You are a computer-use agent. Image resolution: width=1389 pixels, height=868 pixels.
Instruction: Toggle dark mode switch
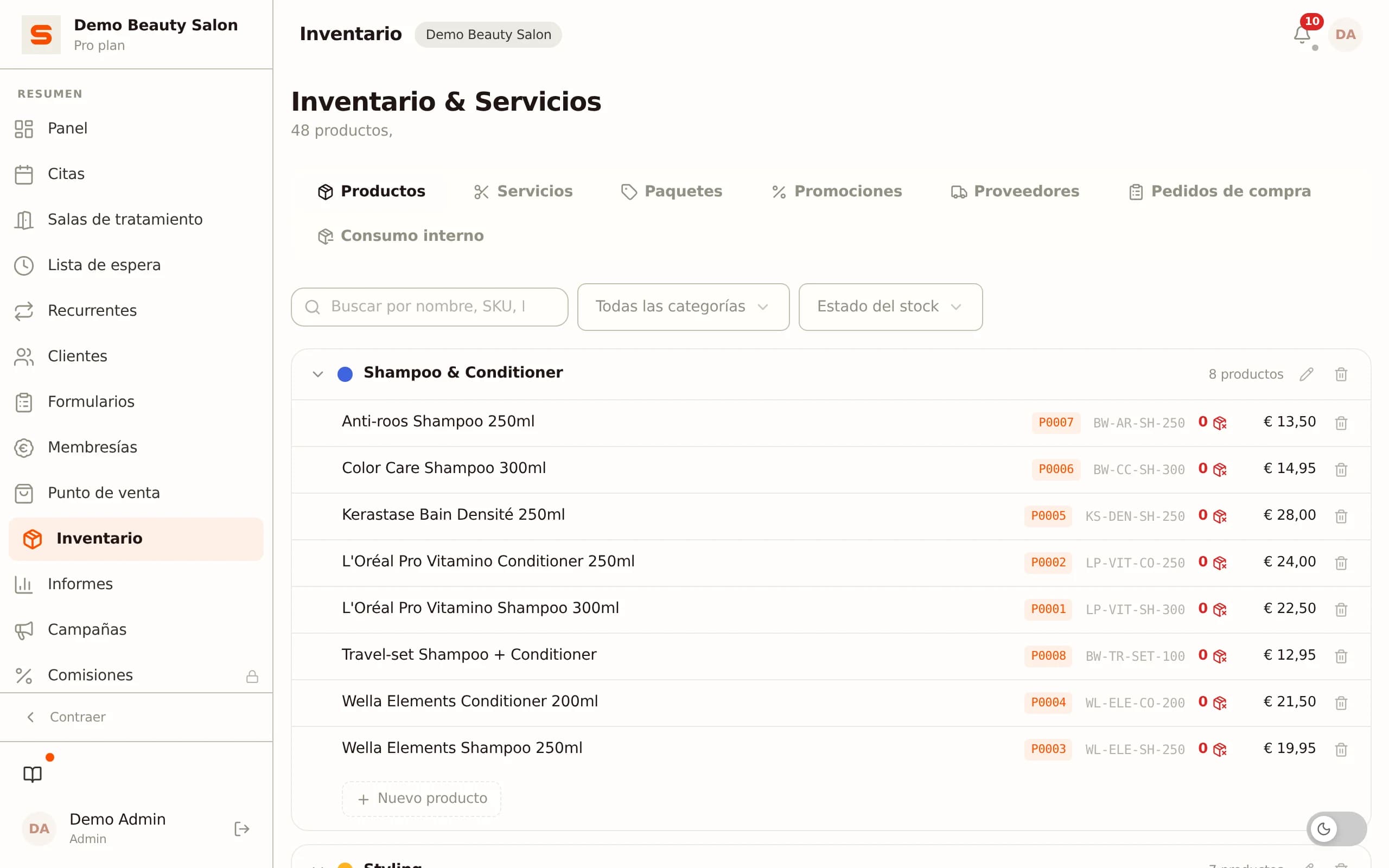[x=1336, y=828]
